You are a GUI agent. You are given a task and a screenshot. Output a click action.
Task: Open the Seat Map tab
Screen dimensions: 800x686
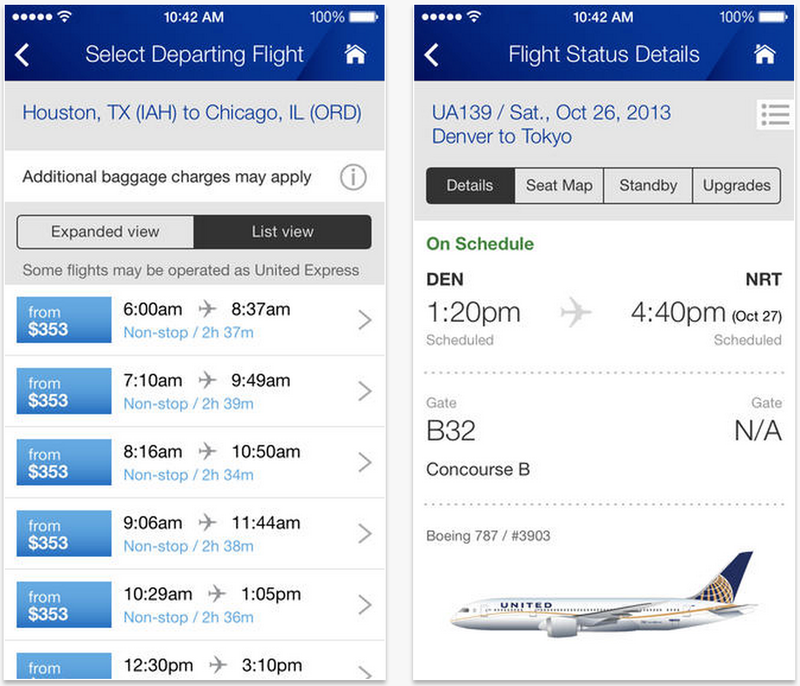coord(559,186)
